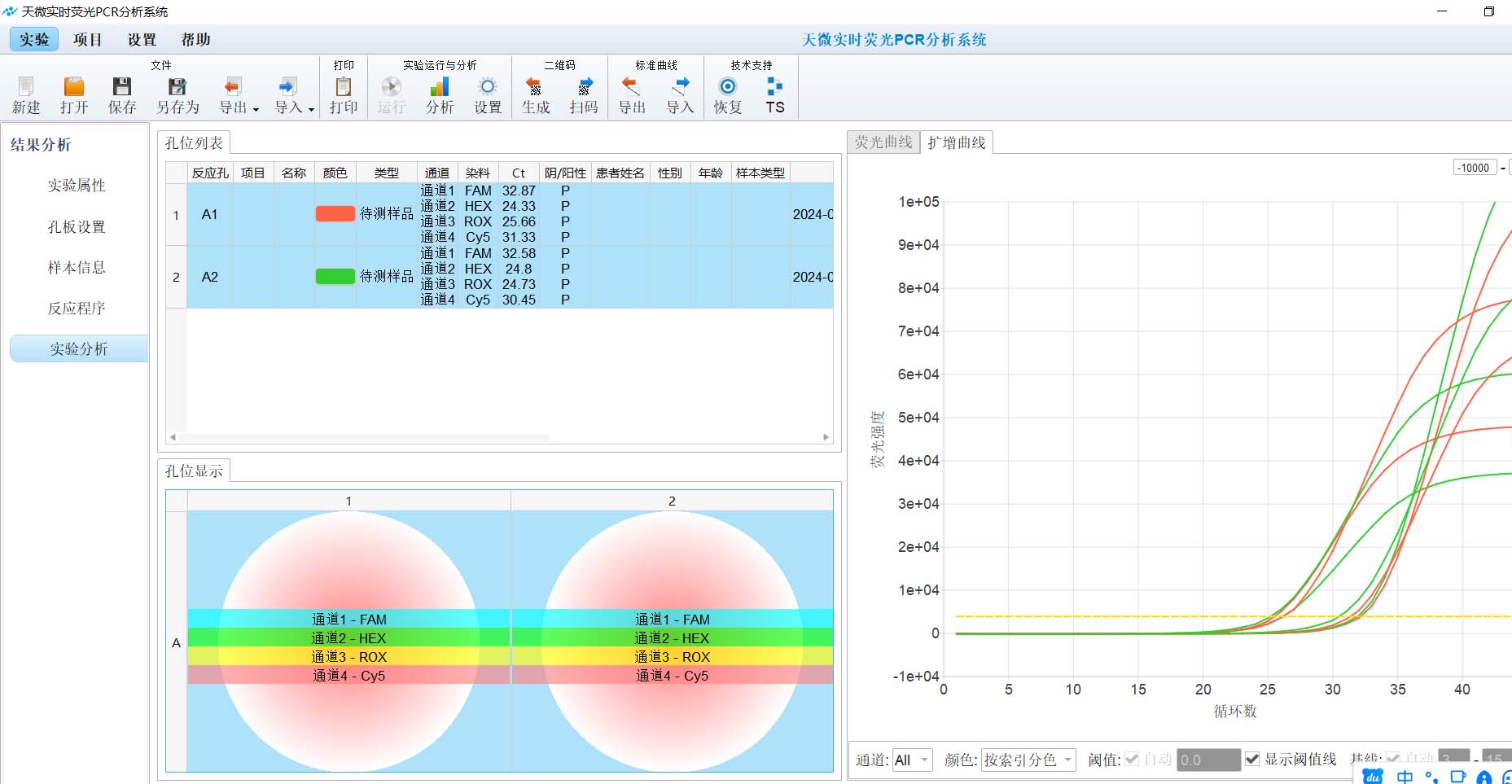Open the 导出 dropdown arrow in the 文件 group
Screen dimensions: 1512x784
pos(256,109)
